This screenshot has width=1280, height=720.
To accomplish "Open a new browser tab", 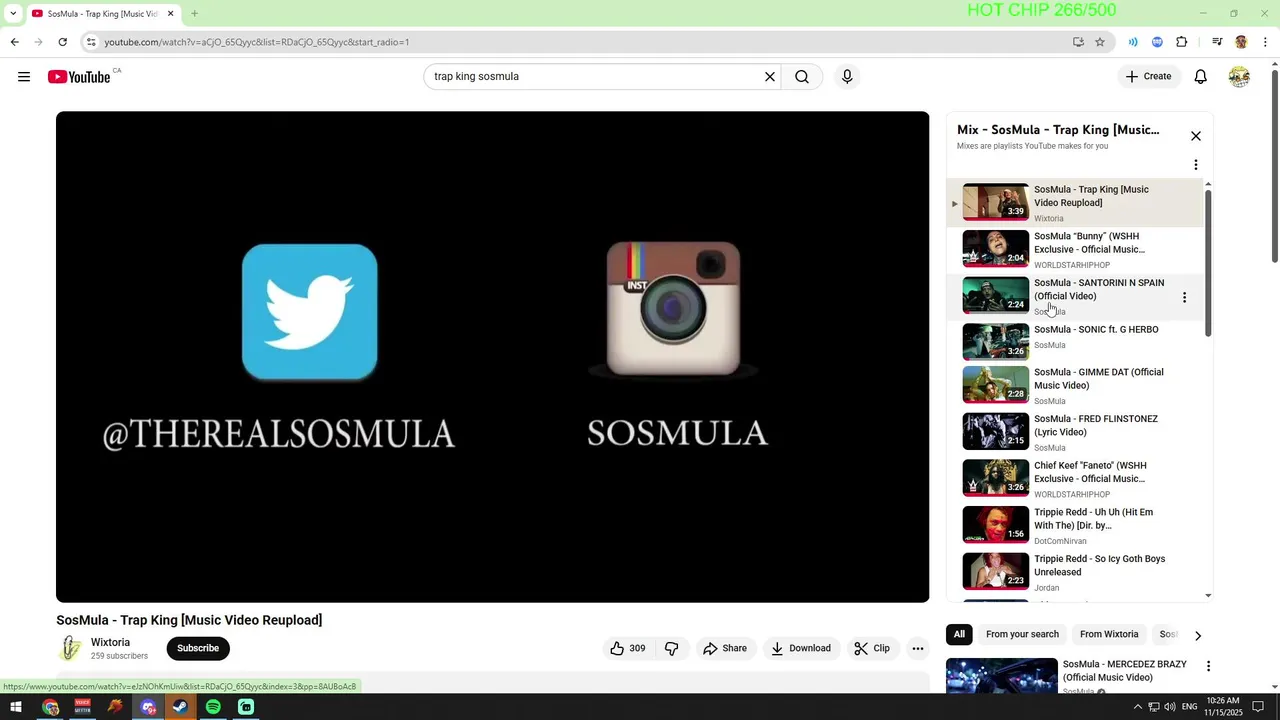I will click(x=195, y=13).
